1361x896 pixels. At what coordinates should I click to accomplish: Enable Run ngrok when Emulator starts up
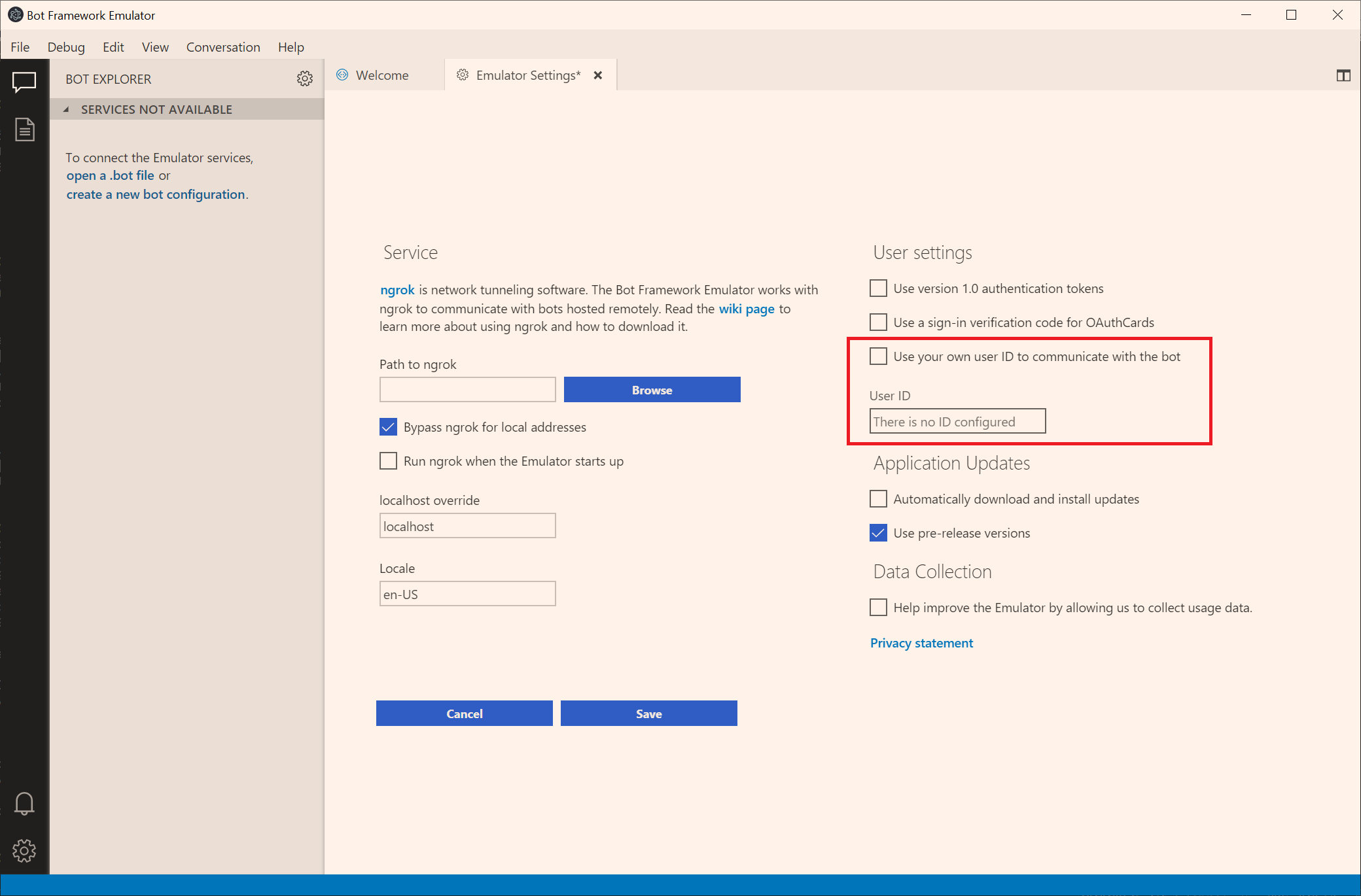click(388, 461)
